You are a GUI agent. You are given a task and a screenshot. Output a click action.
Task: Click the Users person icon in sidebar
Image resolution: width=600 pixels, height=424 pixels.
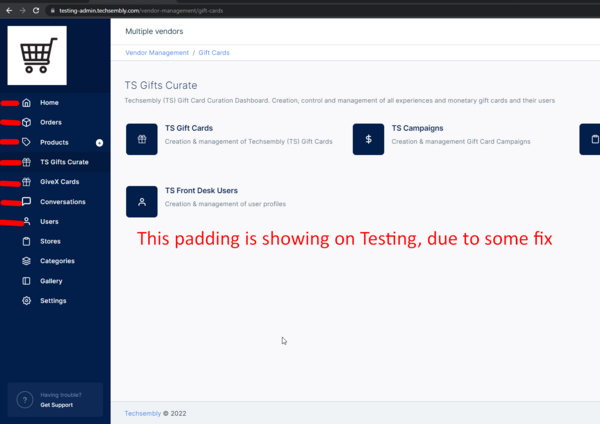[26, 222]
